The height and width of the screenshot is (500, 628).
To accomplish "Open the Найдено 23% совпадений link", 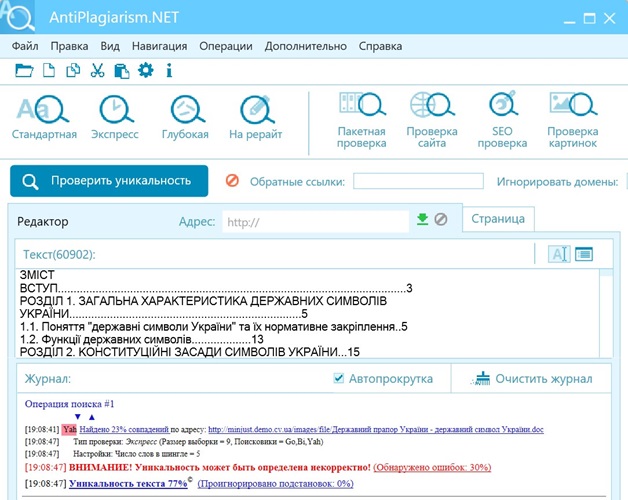I will click(x=125, y=429).
